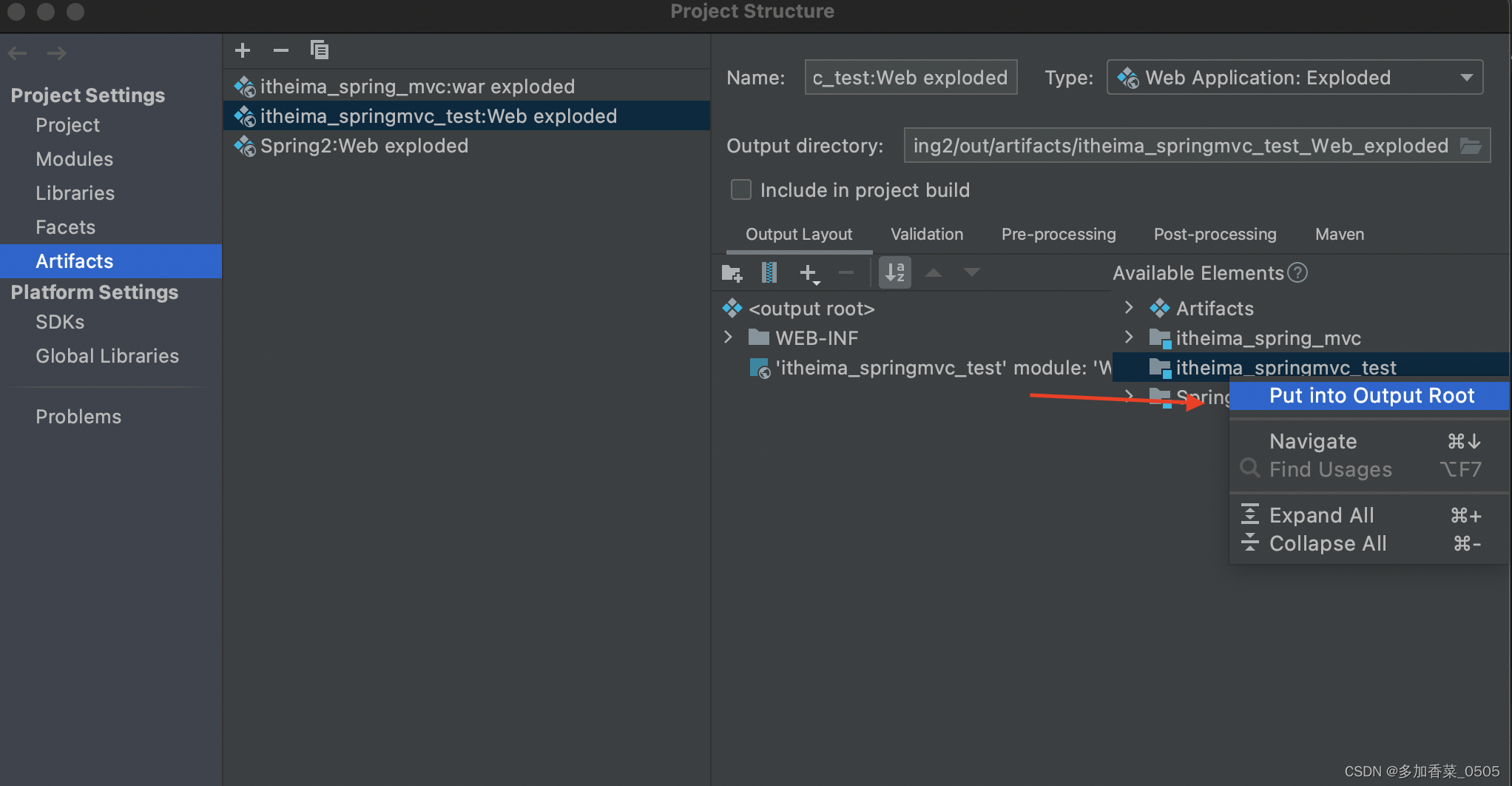Screen dimensions: 1512x786
Task: Open Project settings
Action: click(67, 125)
